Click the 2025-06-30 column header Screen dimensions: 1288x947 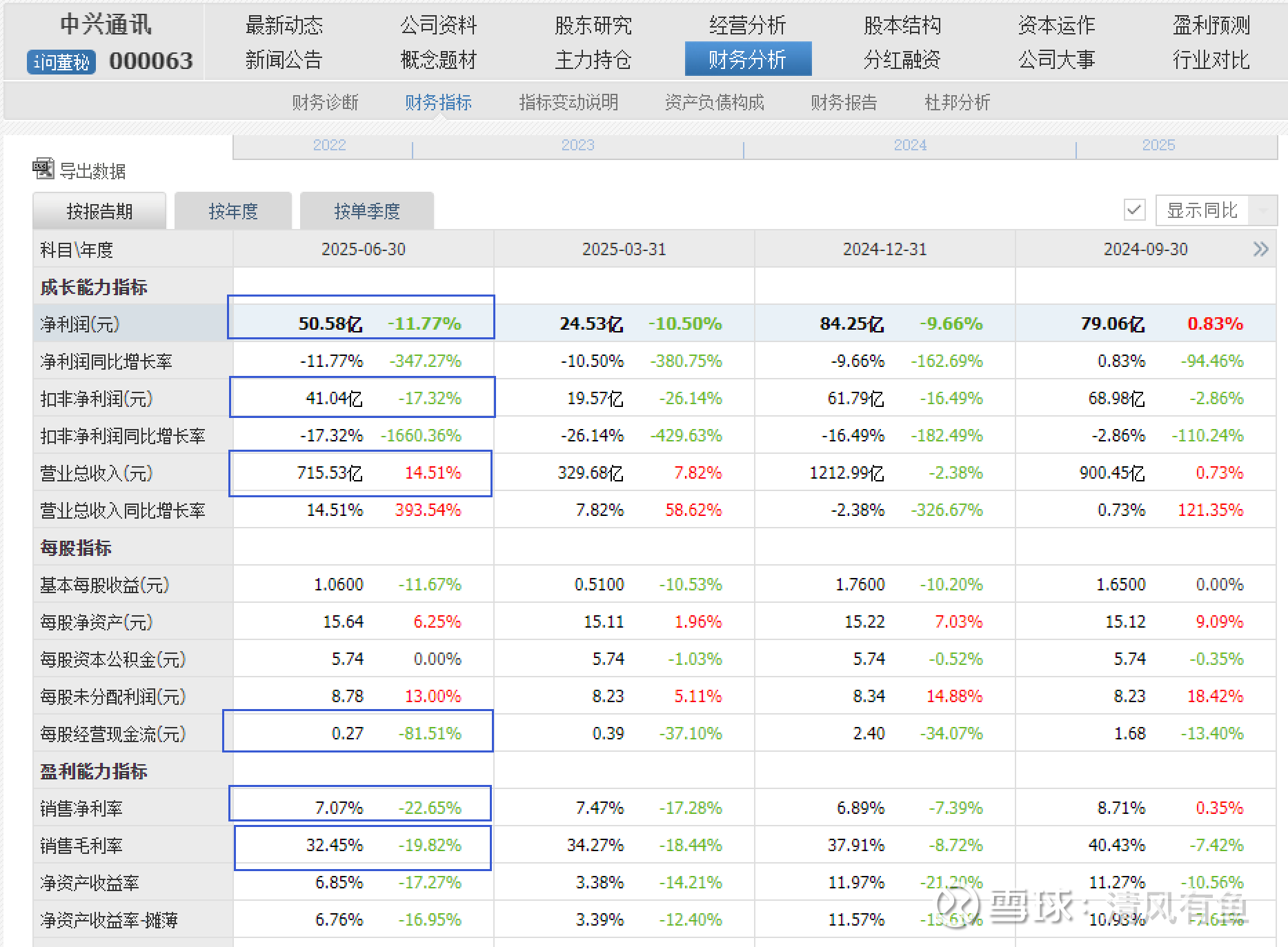(x=364, y=249)
